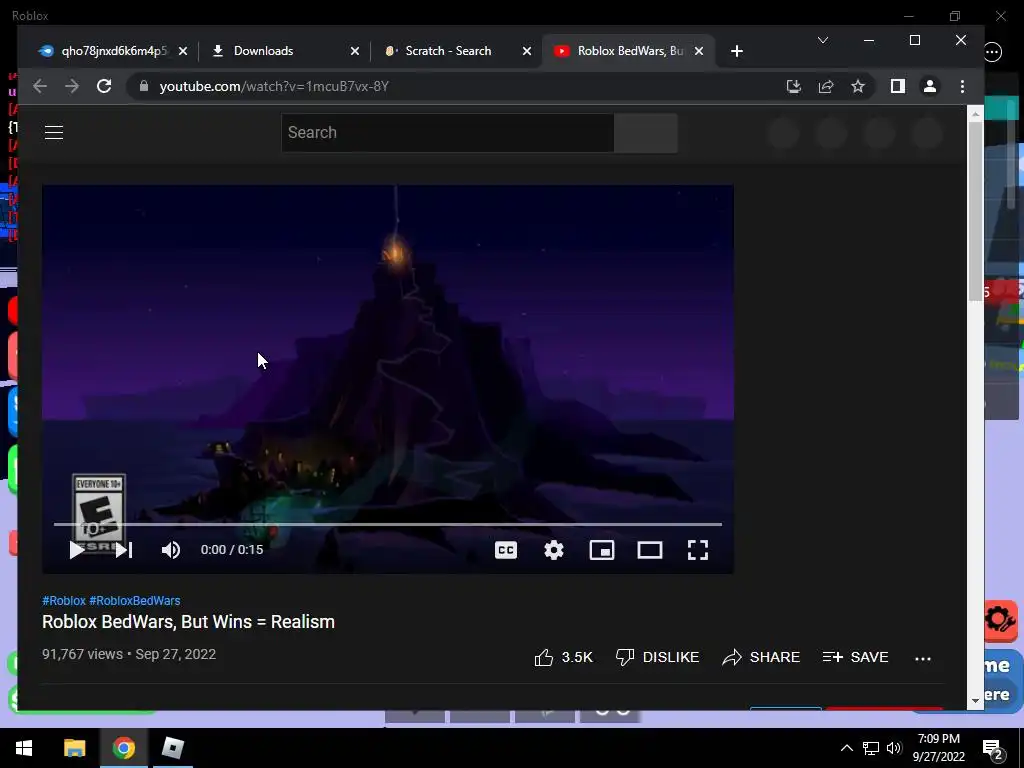The image size is (1024, 768).
Task: Switch to Scratch - Search tab
Action: point(448,51)
